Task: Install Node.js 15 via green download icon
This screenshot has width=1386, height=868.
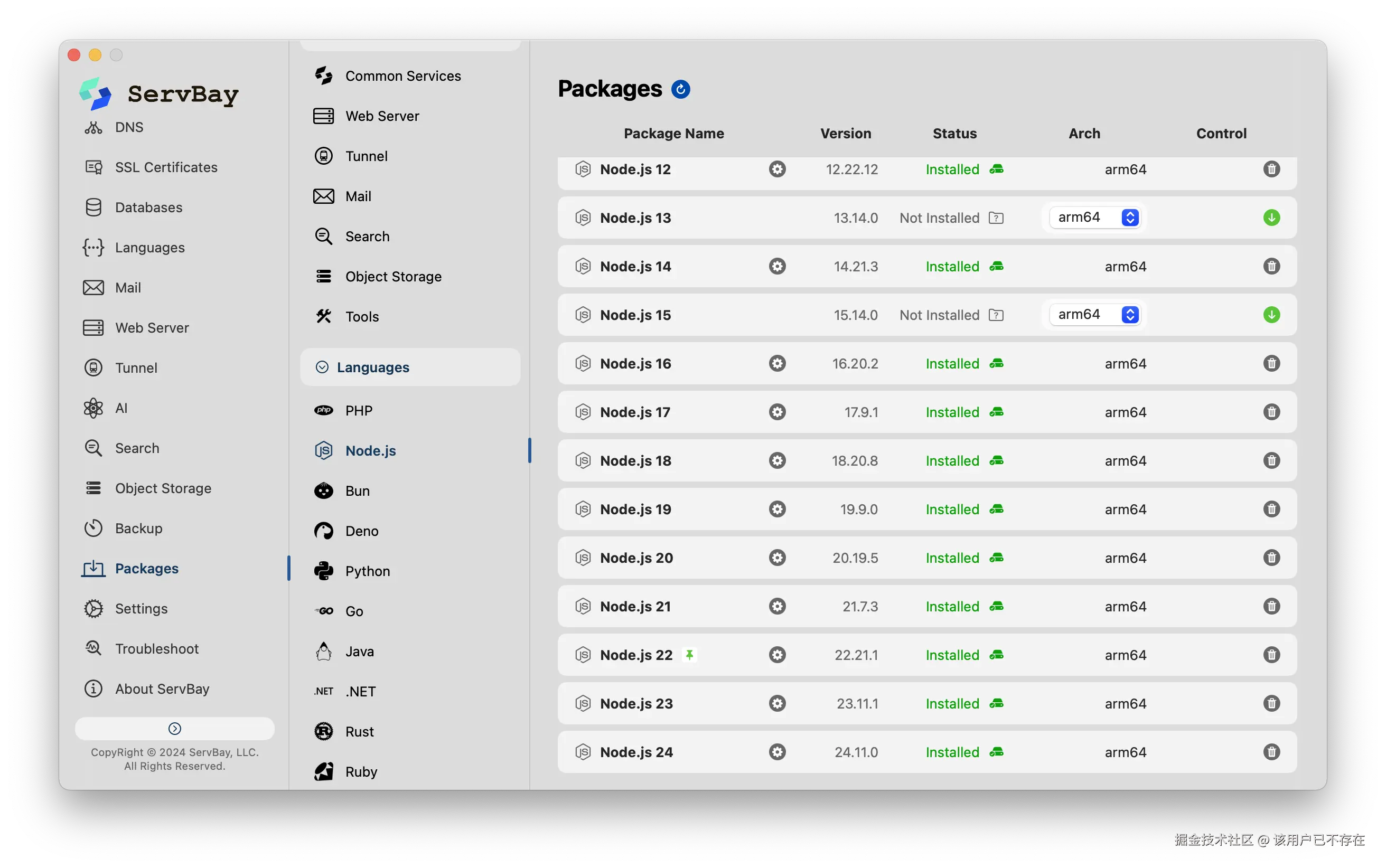Action: 1271,315
